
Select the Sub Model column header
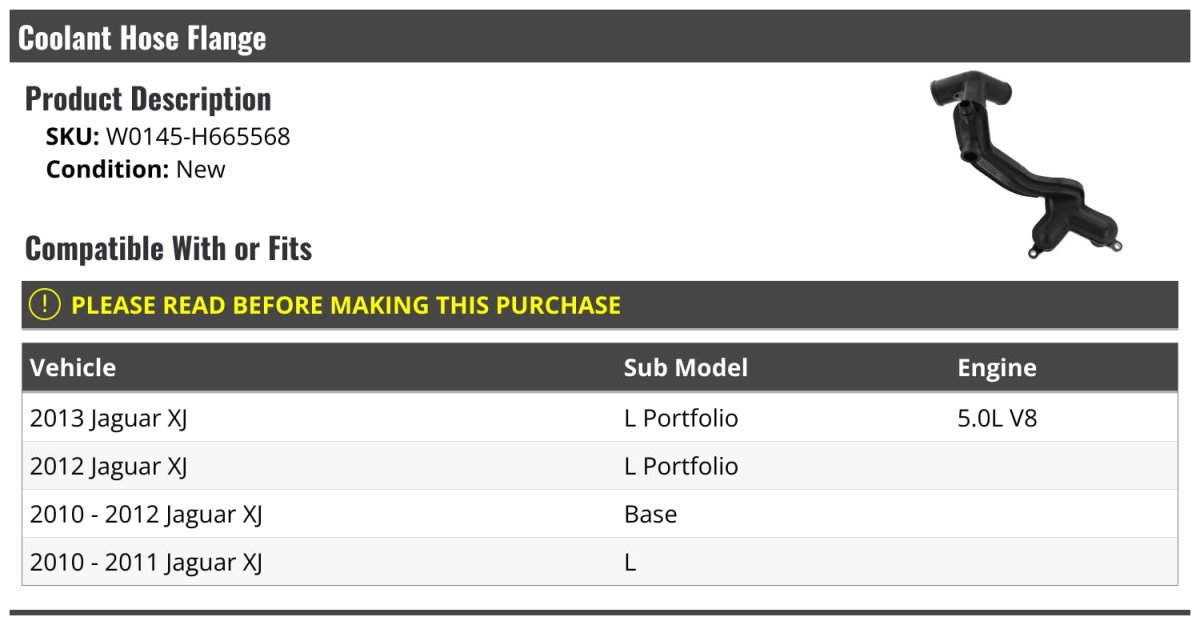(685, 367)
